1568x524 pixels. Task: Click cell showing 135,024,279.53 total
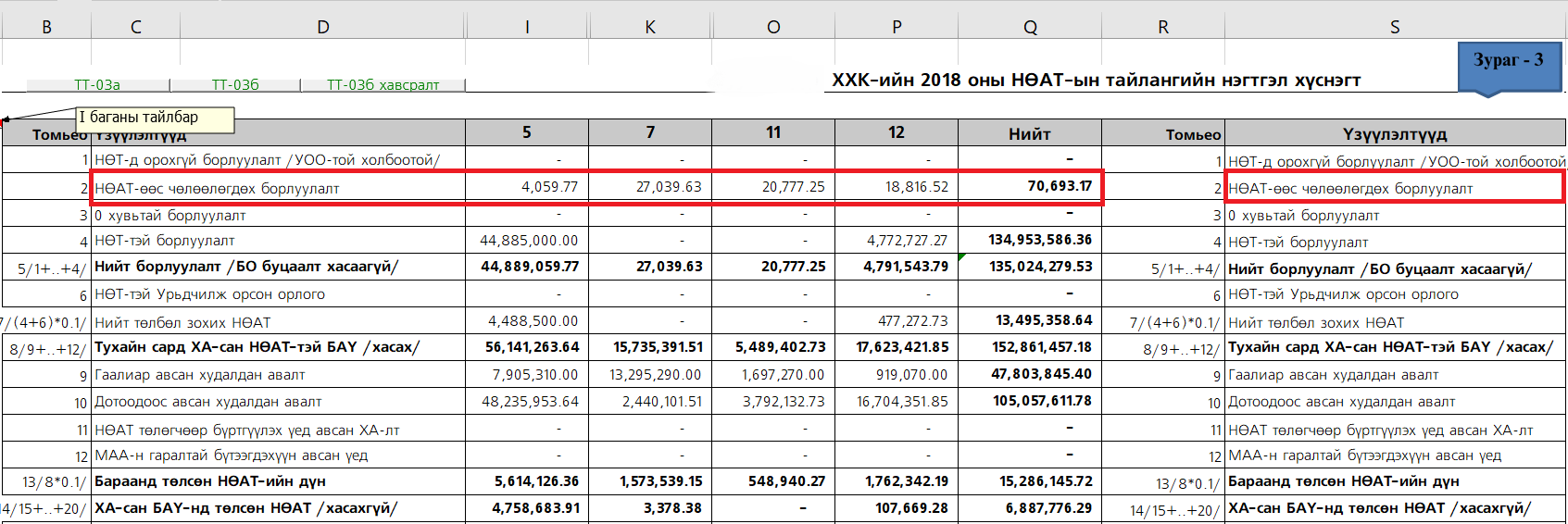click(x=1040, y=267)
